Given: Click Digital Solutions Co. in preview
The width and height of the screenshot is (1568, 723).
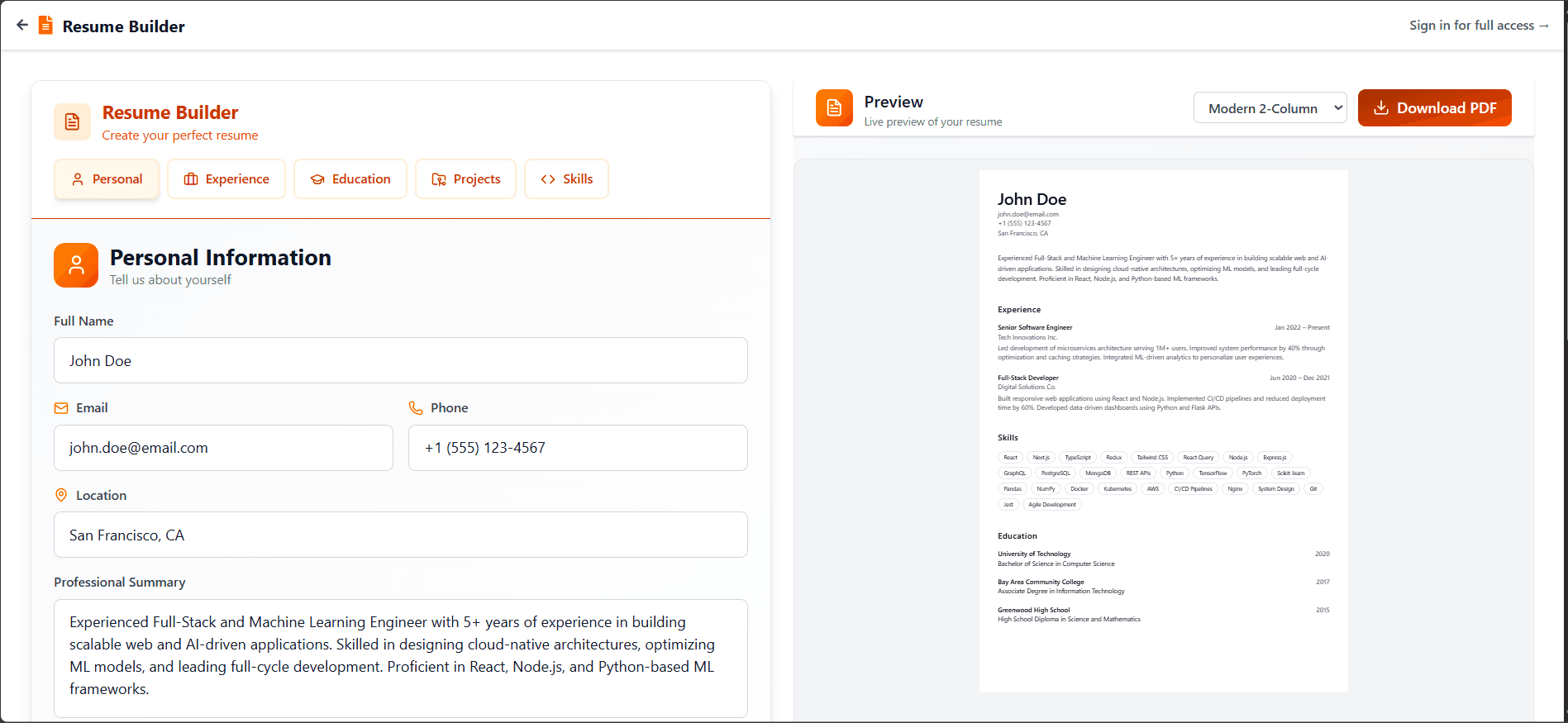Looking at the screenshot, I should coord(1027,387).
